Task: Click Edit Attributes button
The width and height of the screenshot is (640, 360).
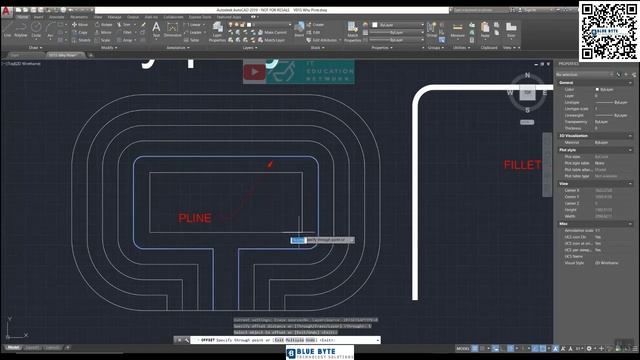Action: point(322,40)
